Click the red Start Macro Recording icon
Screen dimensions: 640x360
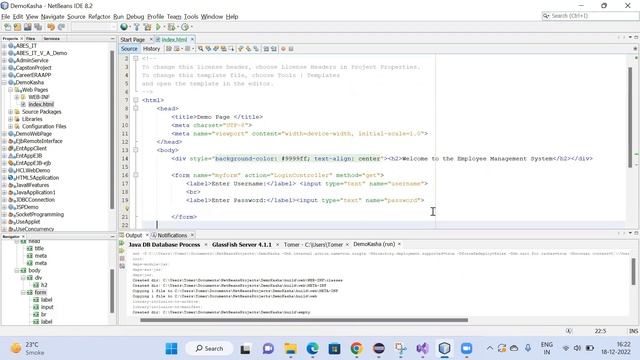(283, 49)
